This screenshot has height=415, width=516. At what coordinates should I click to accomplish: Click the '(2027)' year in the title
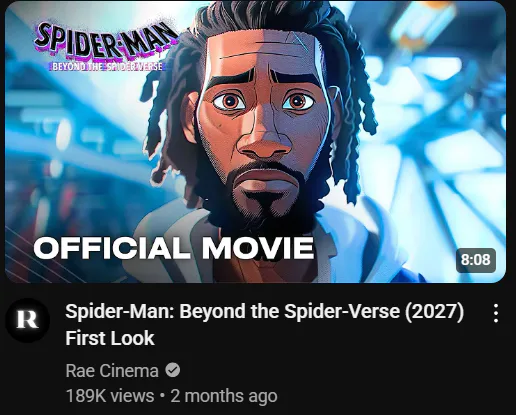pos(434,311)
